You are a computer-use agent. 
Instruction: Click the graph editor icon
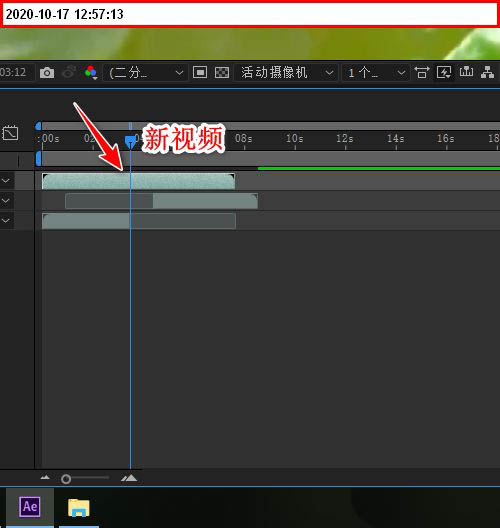coord(10,133)
